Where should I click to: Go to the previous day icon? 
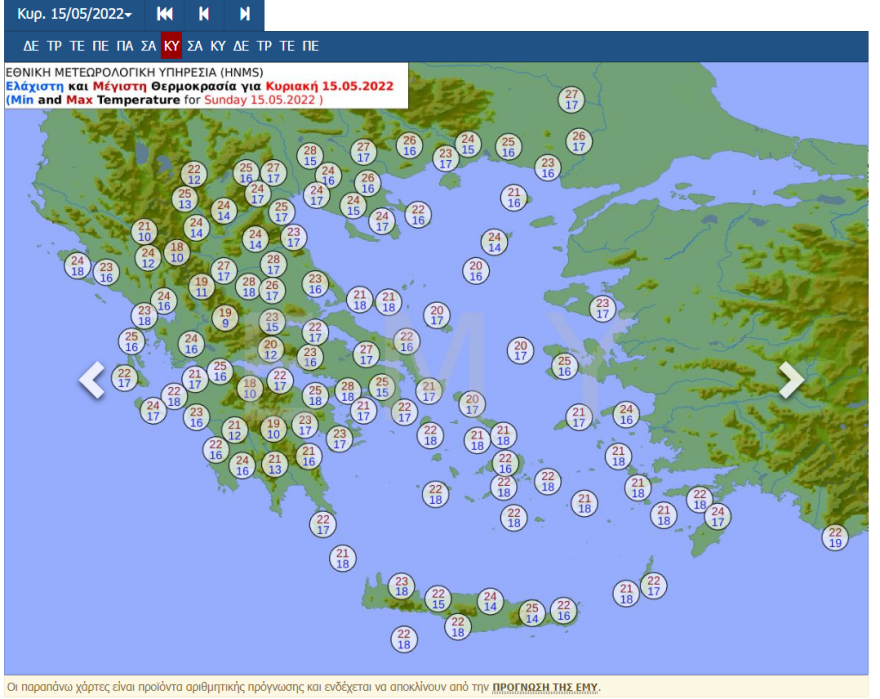pyautogui.click(x=204, y=14)
